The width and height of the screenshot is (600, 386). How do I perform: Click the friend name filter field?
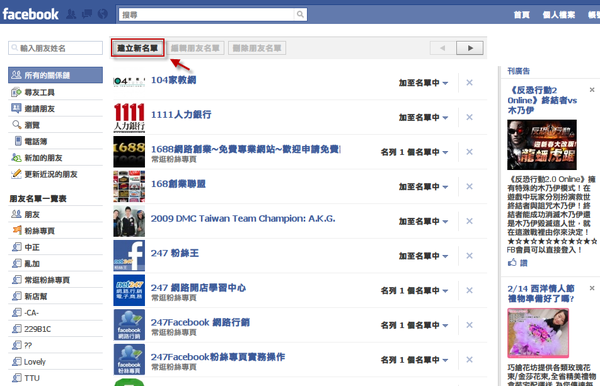pyautogui.click(x=55, y=48)
